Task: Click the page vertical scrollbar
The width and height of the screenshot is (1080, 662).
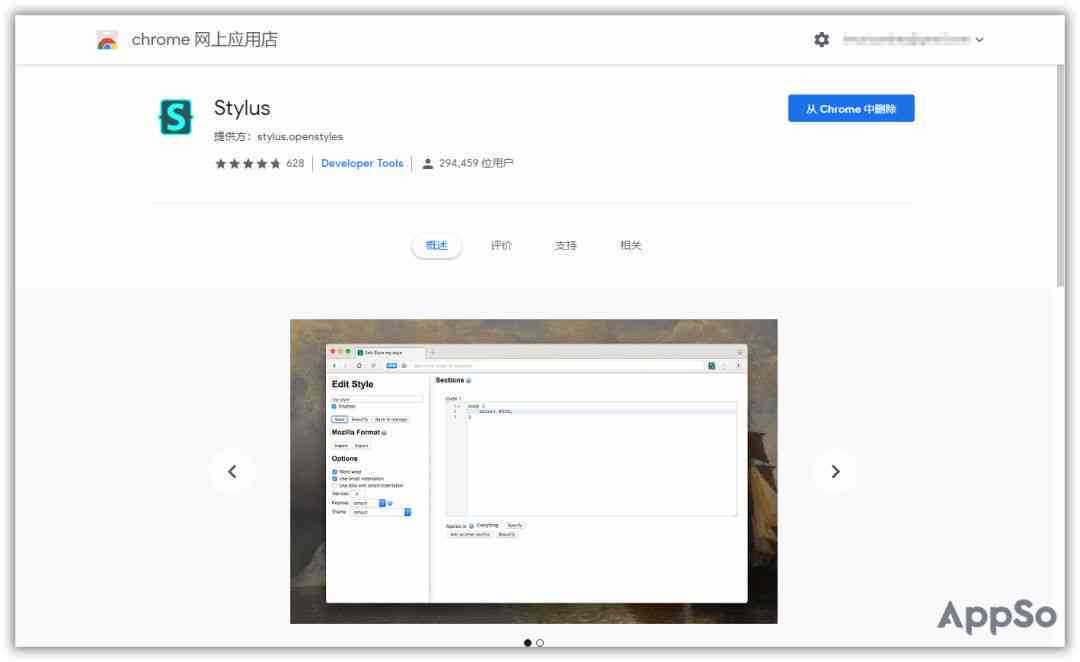Action: (1060, 176)
